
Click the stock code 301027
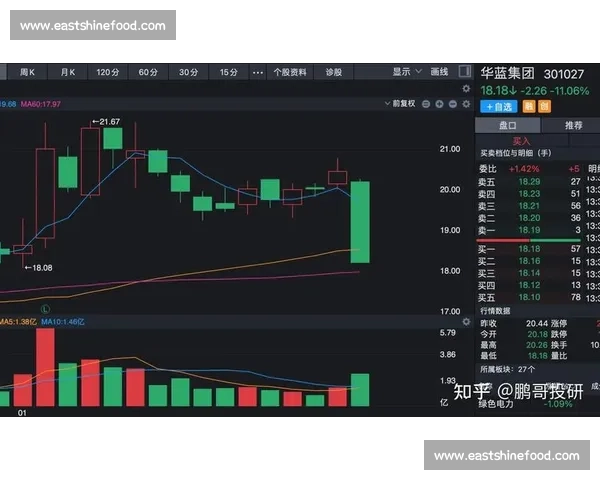coord(564,74)
